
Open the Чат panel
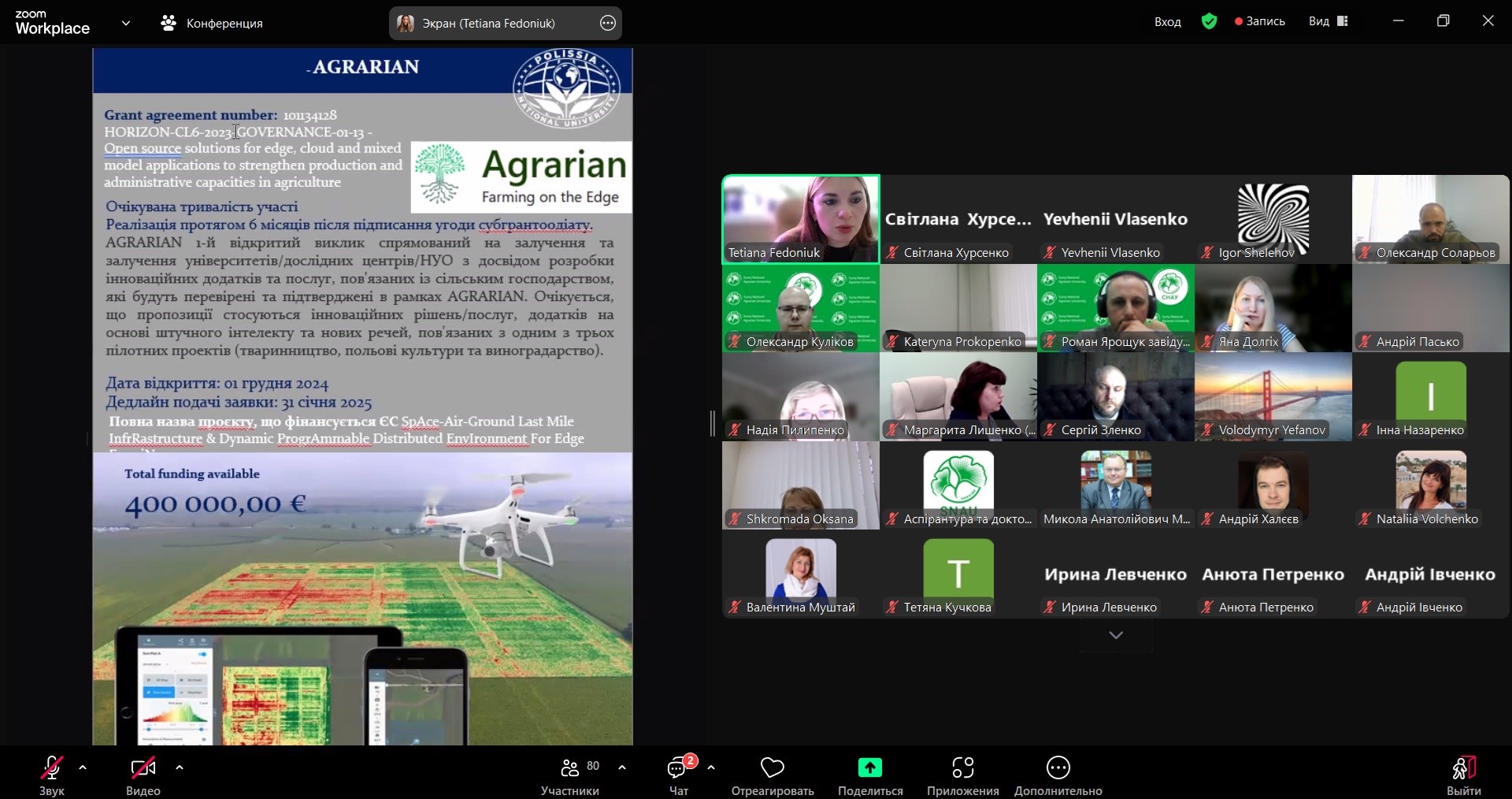tap(679, 775)
